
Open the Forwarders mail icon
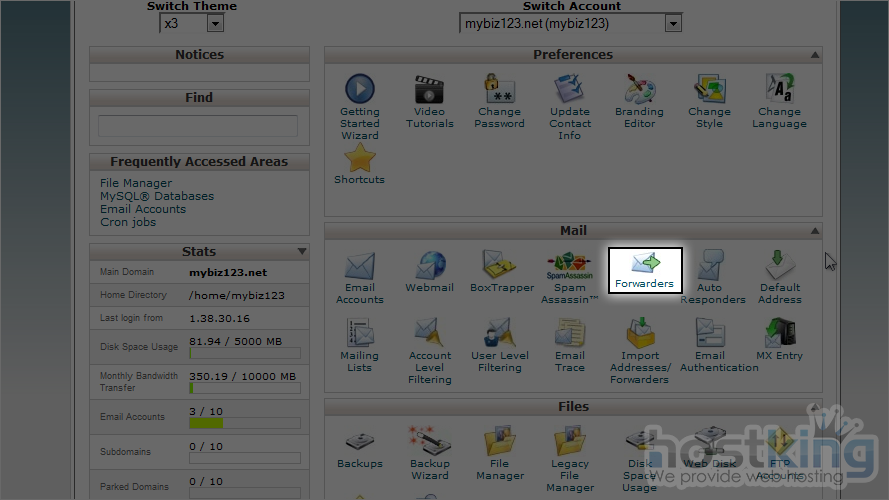[x=645, y=269]
